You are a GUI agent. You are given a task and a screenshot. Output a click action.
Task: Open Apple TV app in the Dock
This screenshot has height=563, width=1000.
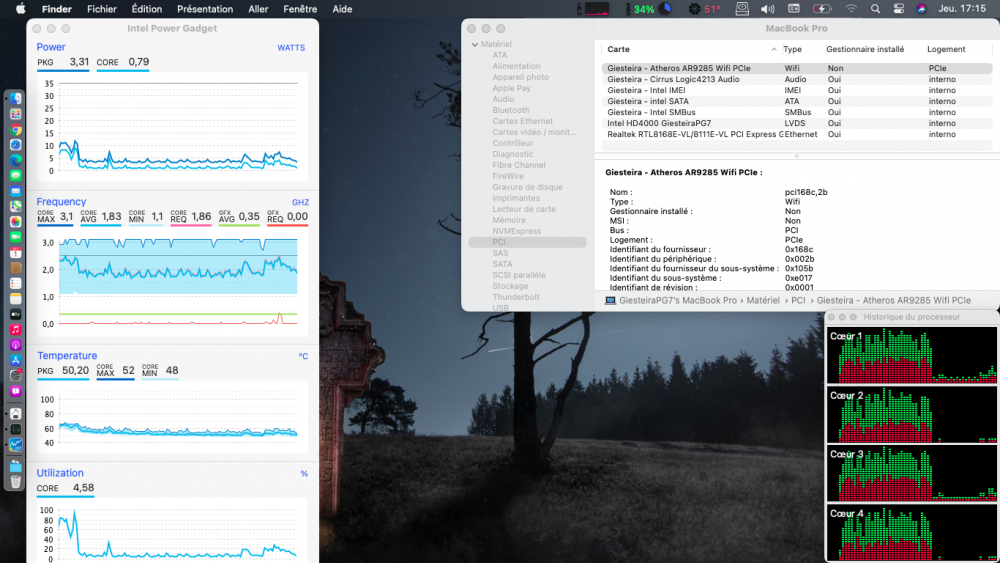(15, 314)
